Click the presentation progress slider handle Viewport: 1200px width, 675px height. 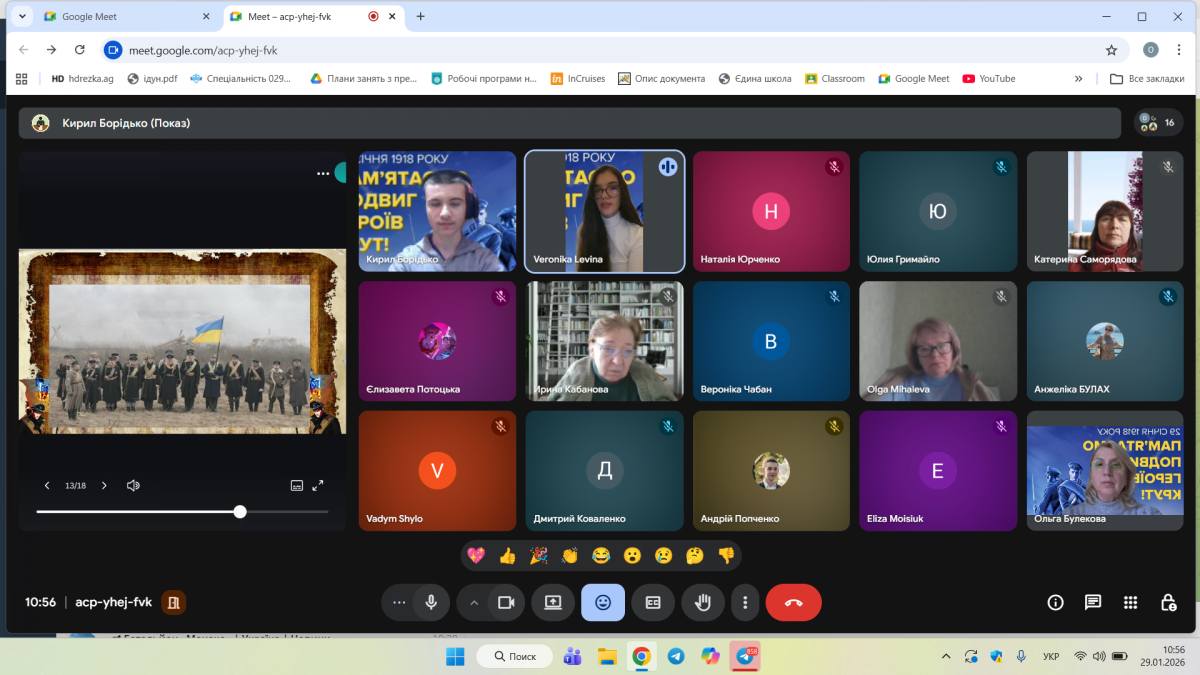[240, 511]
